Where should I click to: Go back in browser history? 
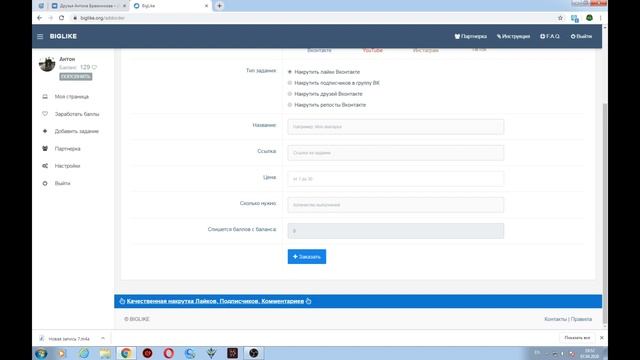tap(40, 18)
